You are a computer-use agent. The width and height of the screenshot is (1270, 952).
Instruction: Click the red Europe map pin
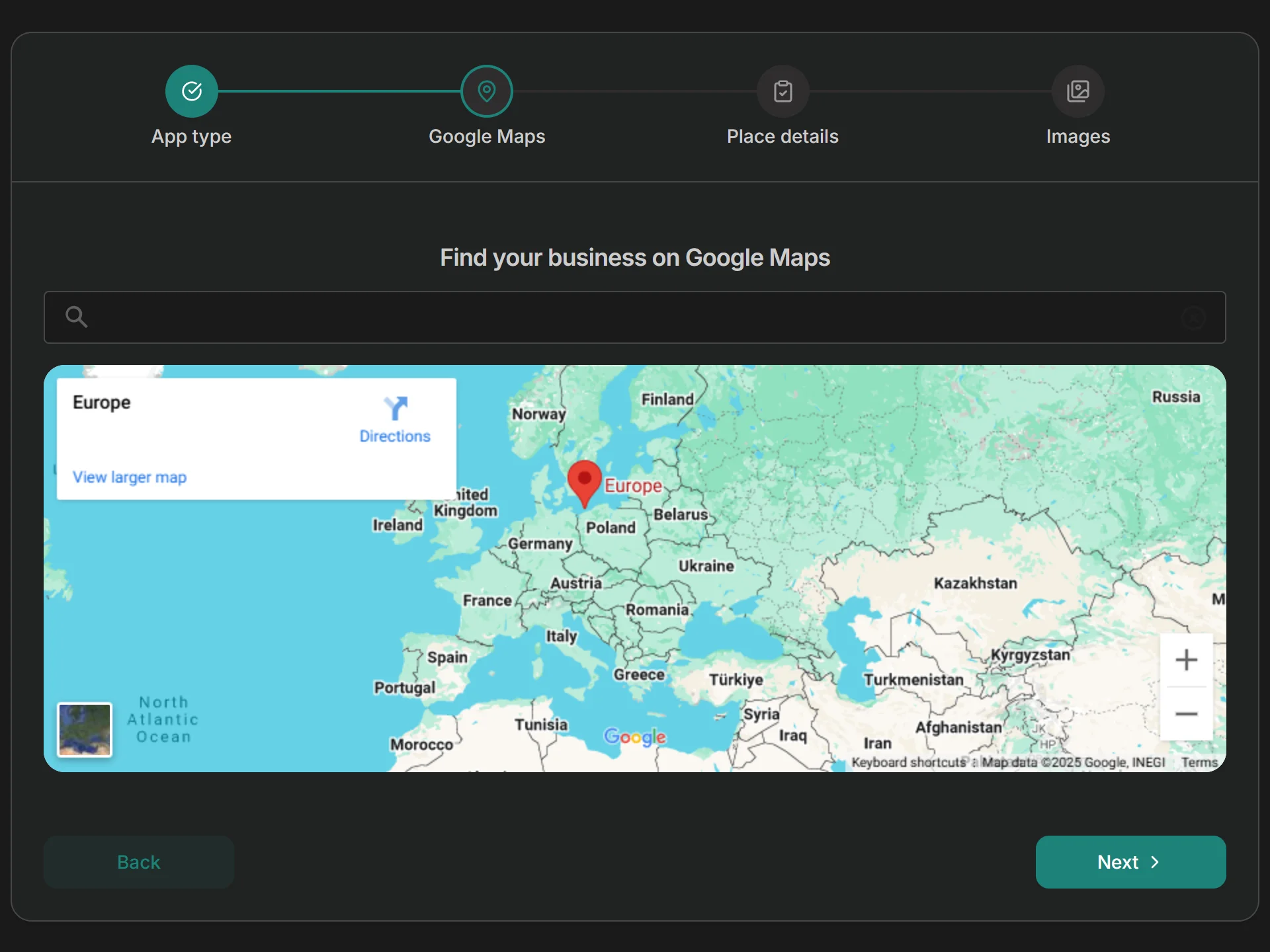[585, 484]
